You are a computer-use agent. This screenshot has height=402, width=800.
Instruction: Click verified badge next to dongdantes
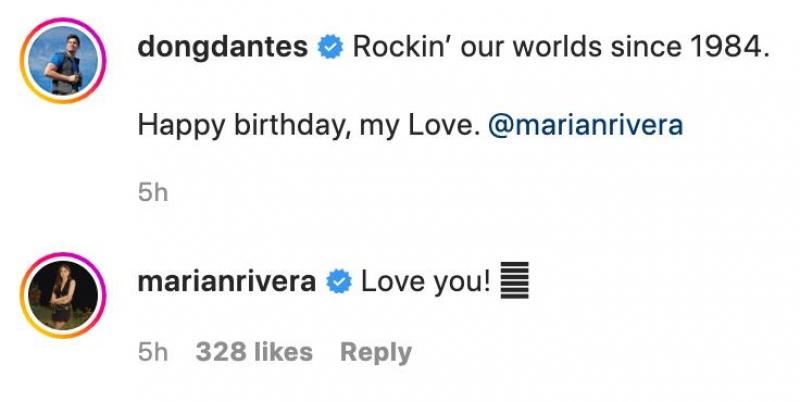pos(330,49)
